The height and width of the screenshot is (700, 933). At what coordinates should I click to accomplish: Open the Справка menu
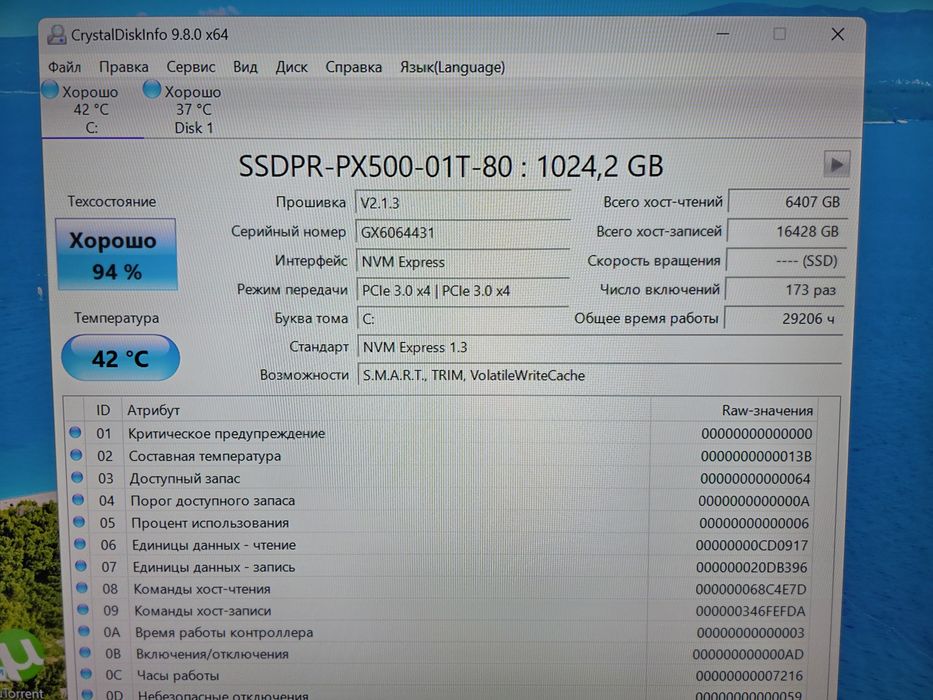[353, 67]
